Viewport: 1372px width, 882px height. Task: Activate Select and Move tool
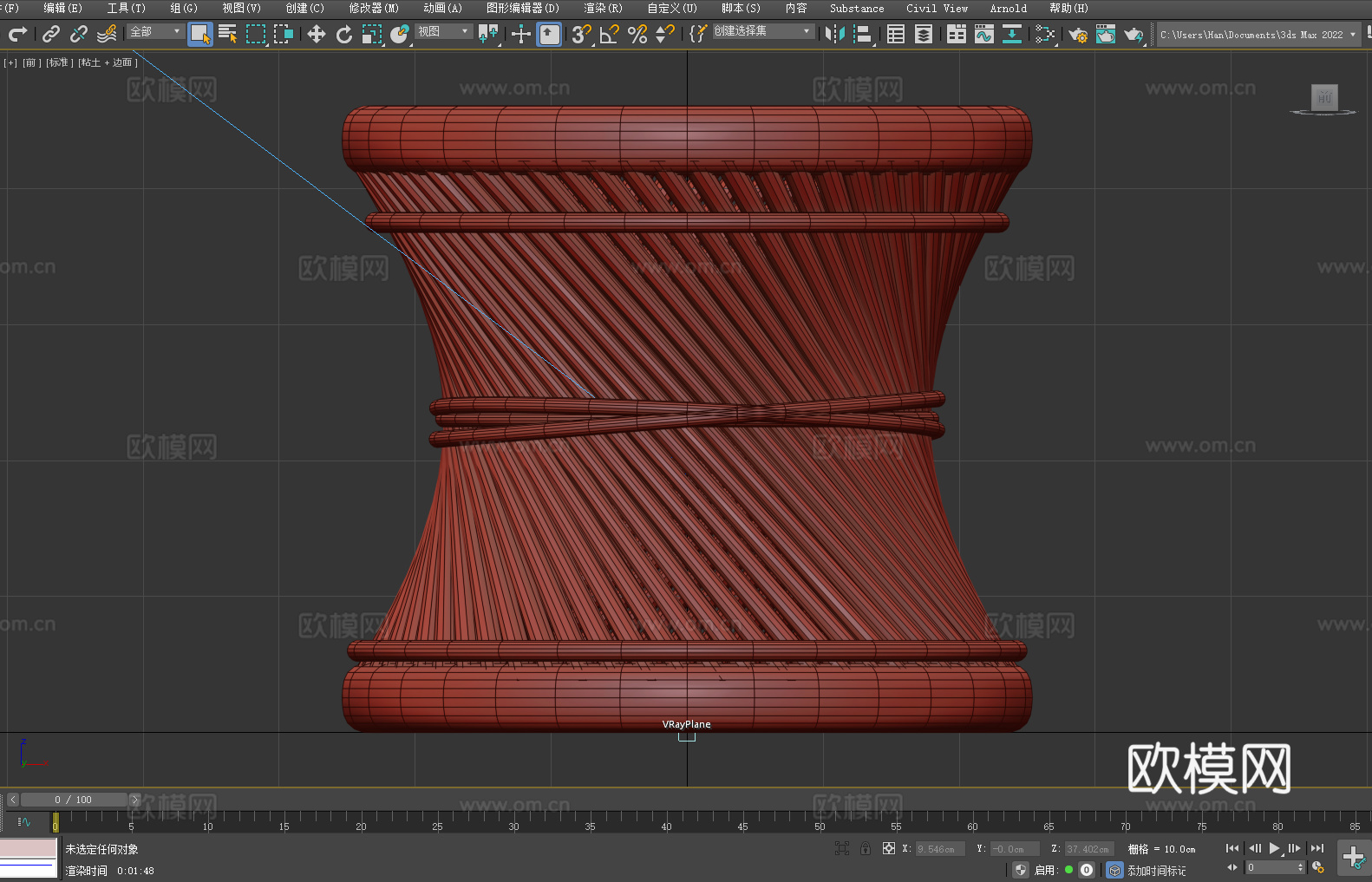pyautogui.click(x=317, y=34)
